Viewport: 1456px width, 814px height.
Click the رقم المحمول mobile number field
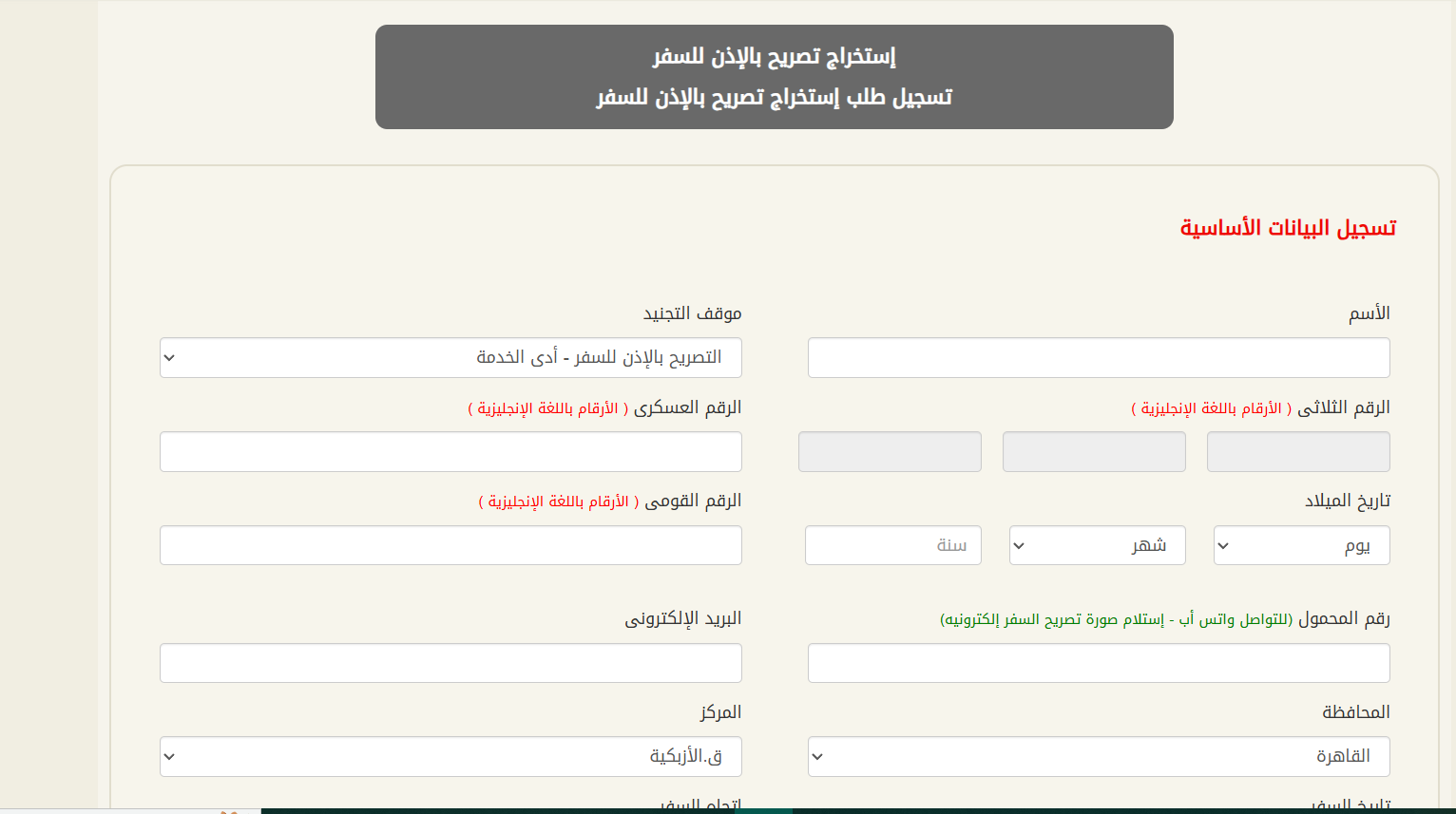click(1099, 663)
